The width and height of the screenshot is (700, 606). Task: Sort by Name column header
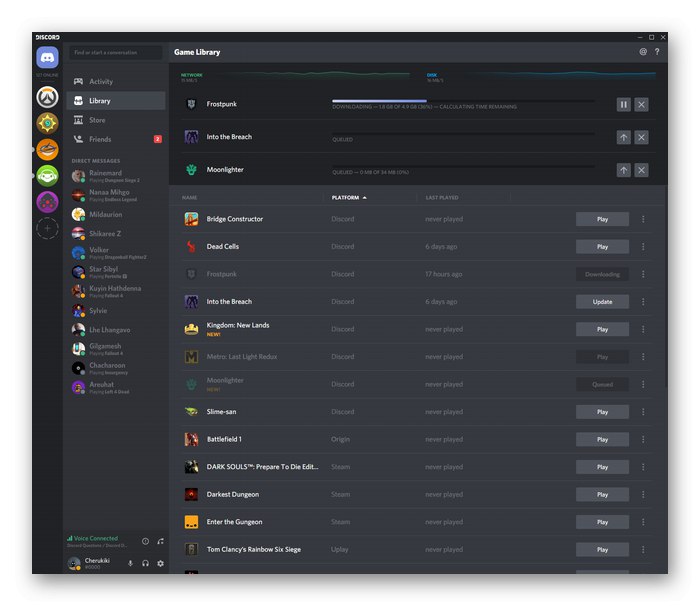click(x=189, y=197)
